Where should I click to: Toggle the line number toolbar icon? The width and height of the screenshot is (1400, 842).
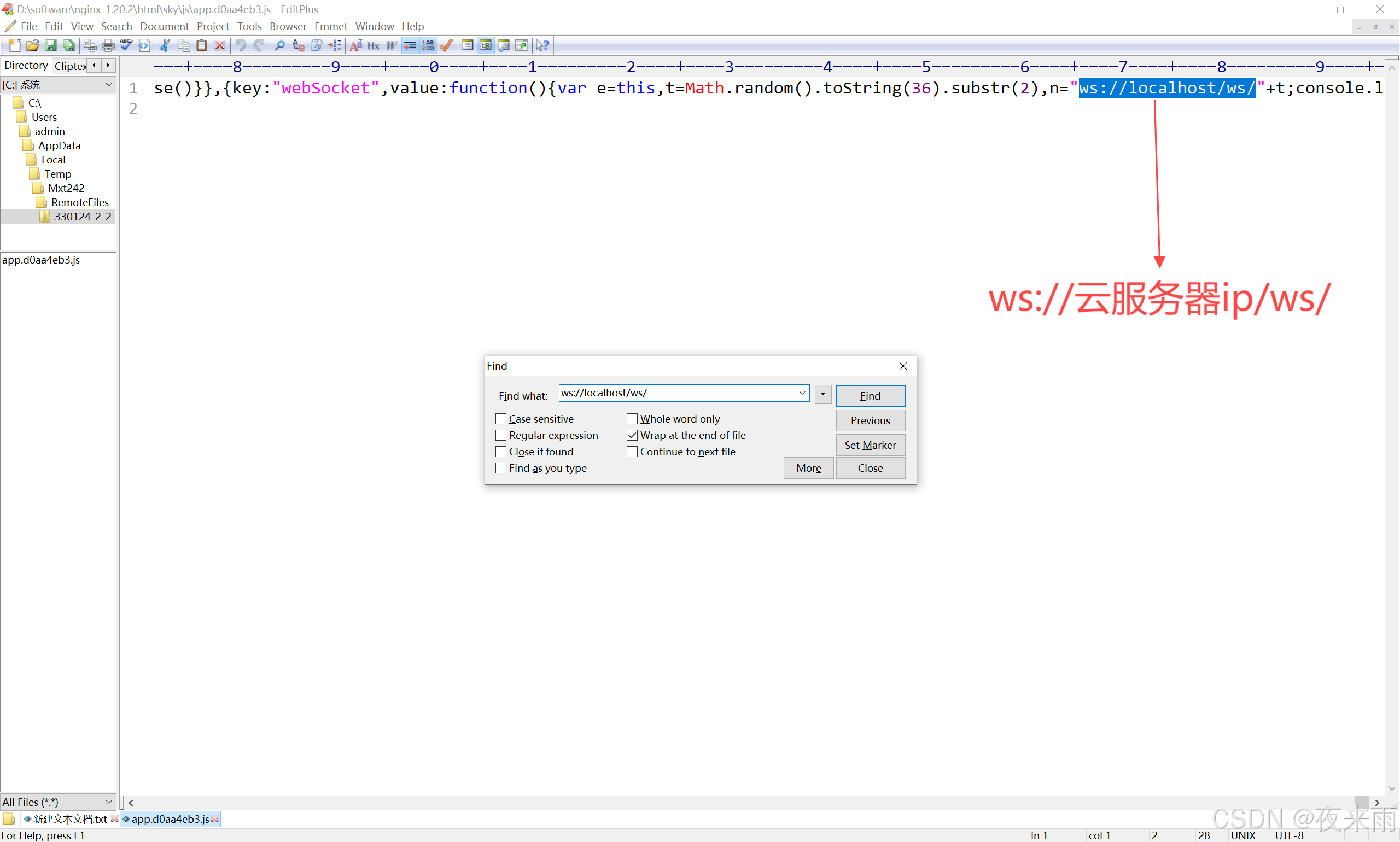pyautogui.click(x=428, y=45)
